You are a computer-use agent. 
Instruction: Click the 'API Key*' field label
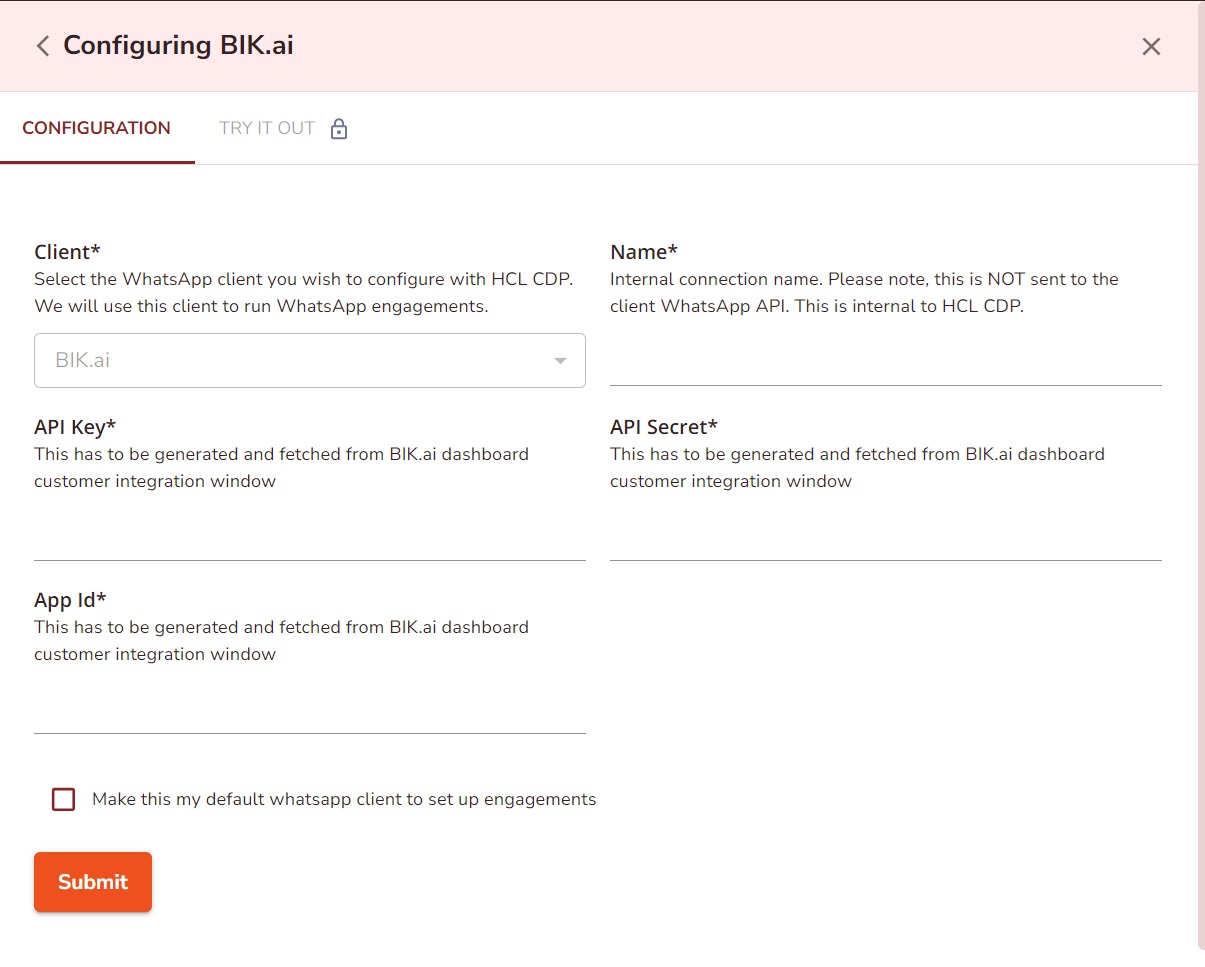click(75, 427)
